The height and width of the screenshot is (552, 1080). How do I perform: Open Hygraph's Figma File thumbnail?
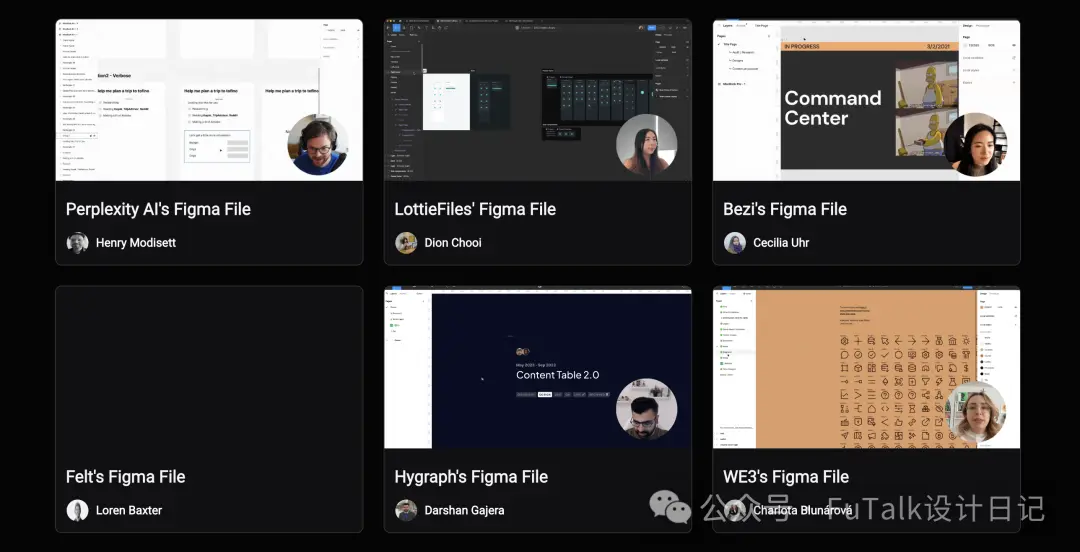pos(538,367)
